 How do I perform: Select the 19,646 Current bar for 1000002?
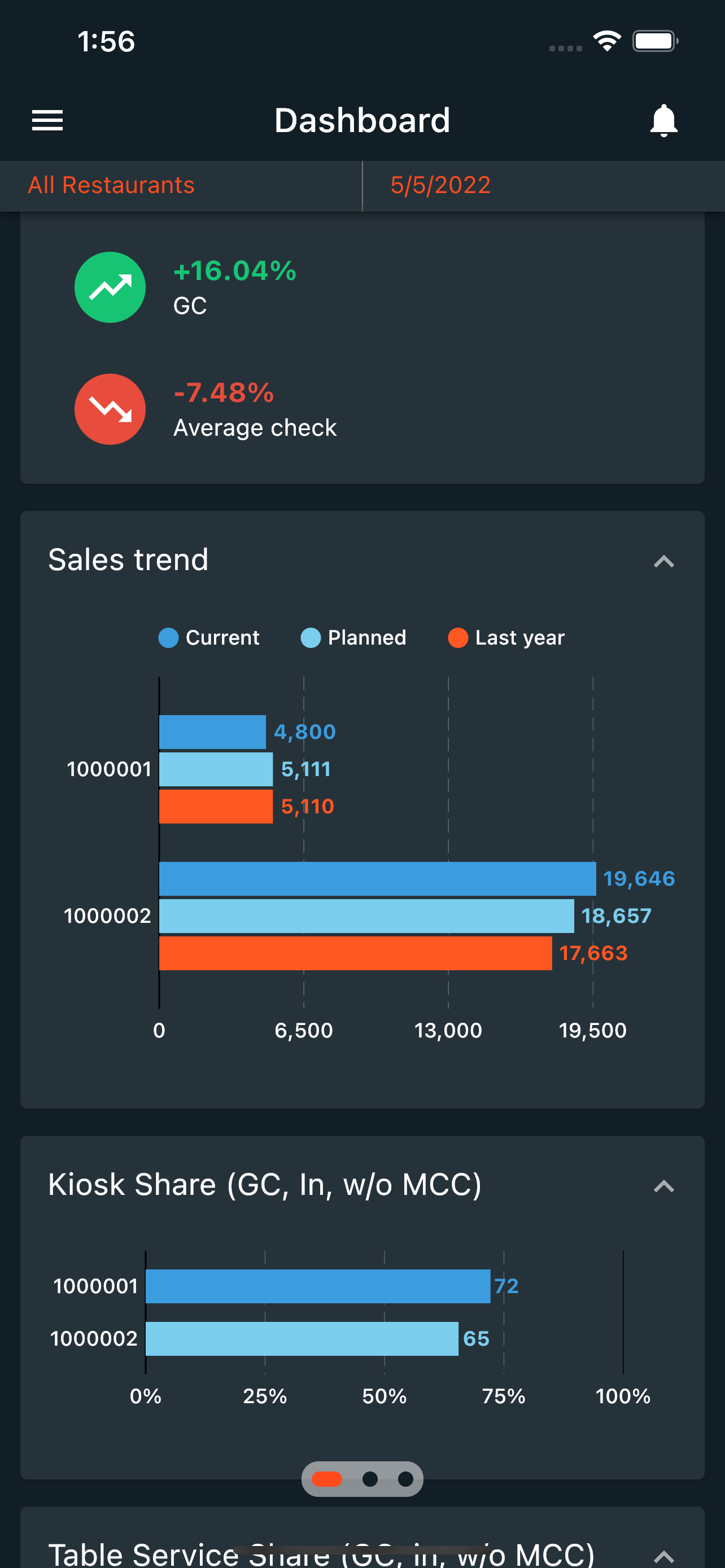pyautogui.click(x=377, y=878)
